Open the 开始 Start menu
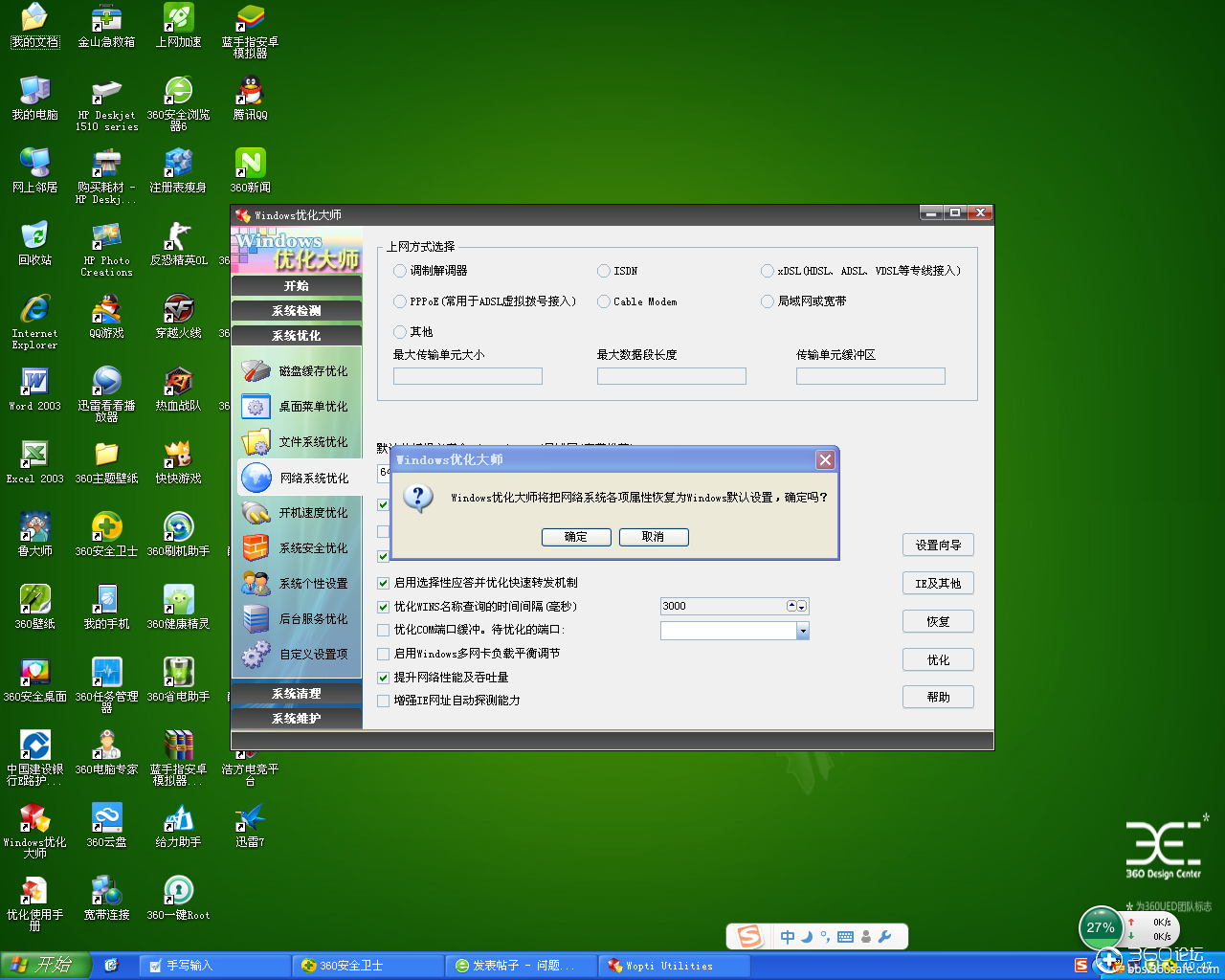 (x=45, y=965)
